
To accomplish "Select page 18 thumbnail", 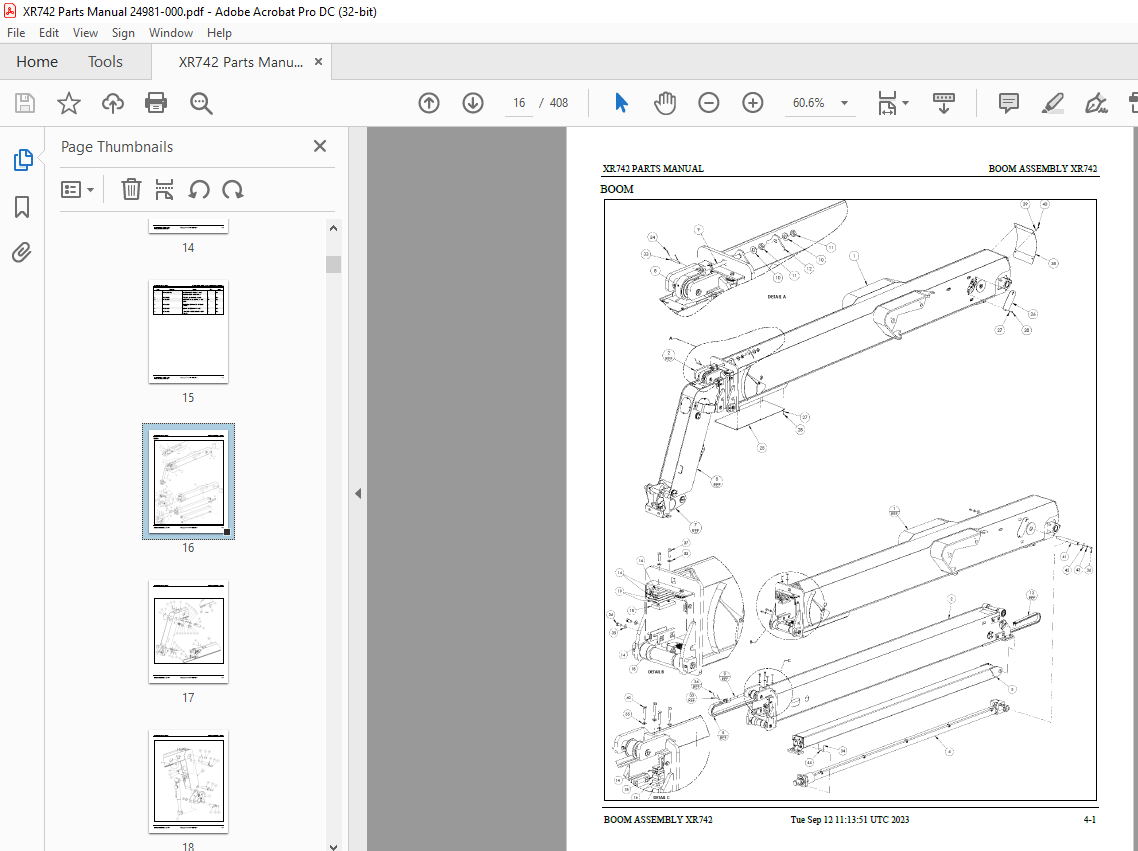I will pos(189,781).
